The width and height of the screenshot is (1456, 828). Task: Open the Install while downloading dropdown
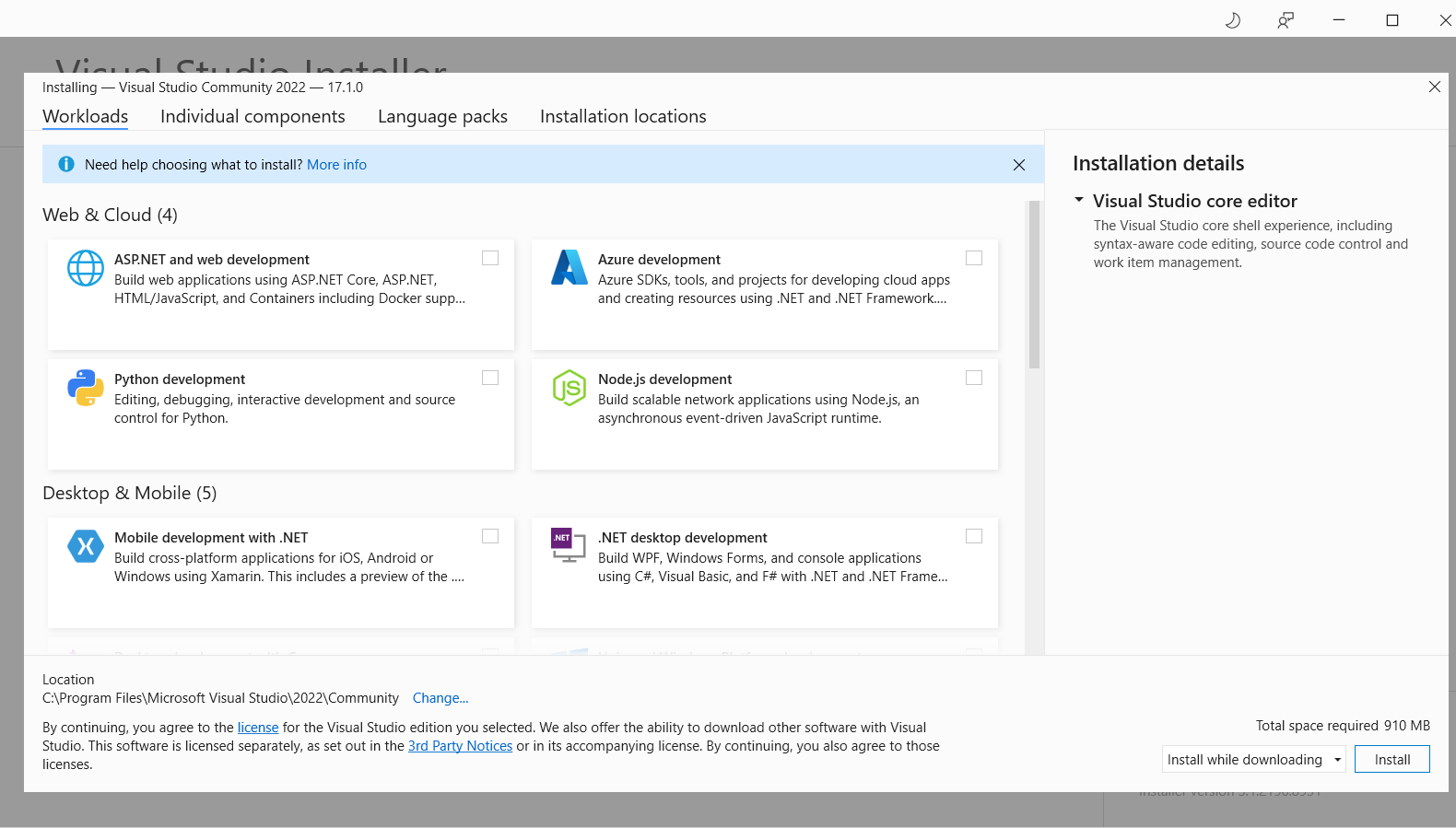(x=1254, y=759)
